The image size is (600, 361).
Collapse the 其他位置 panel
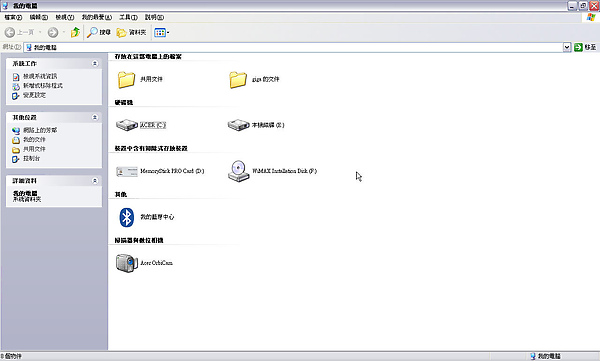click(x=95, y=117)
